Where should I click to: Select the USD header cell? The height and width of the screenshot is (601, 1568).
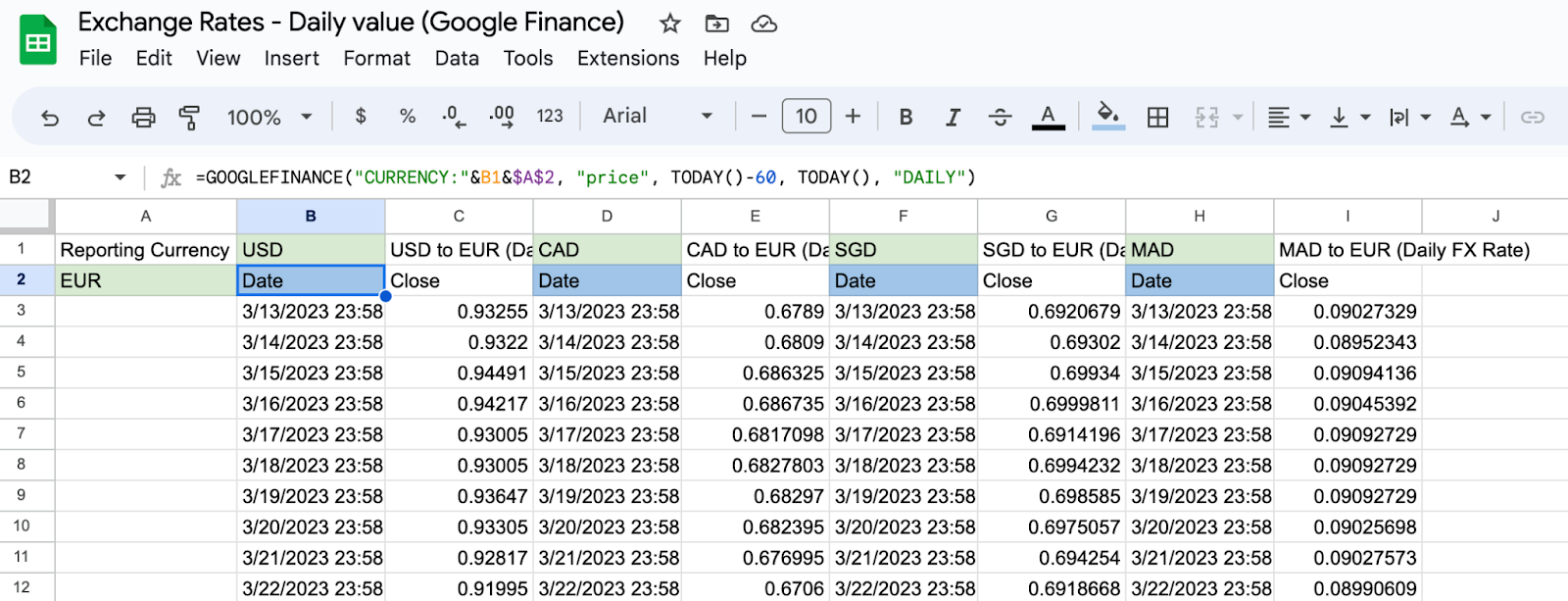[x=311, y=250]
